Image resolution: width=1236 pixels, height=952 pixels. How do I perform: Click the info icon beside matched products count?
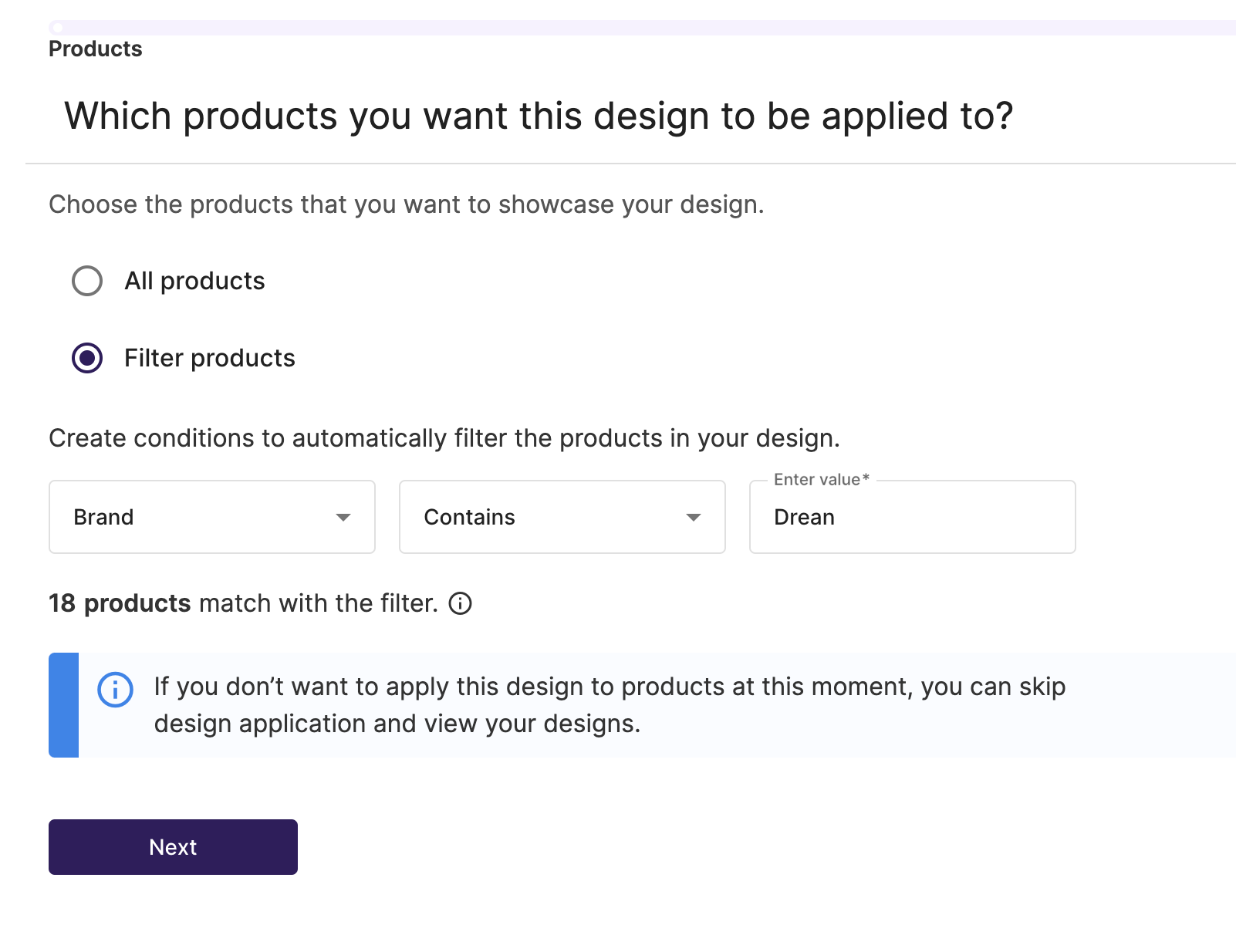pos(461,603)
